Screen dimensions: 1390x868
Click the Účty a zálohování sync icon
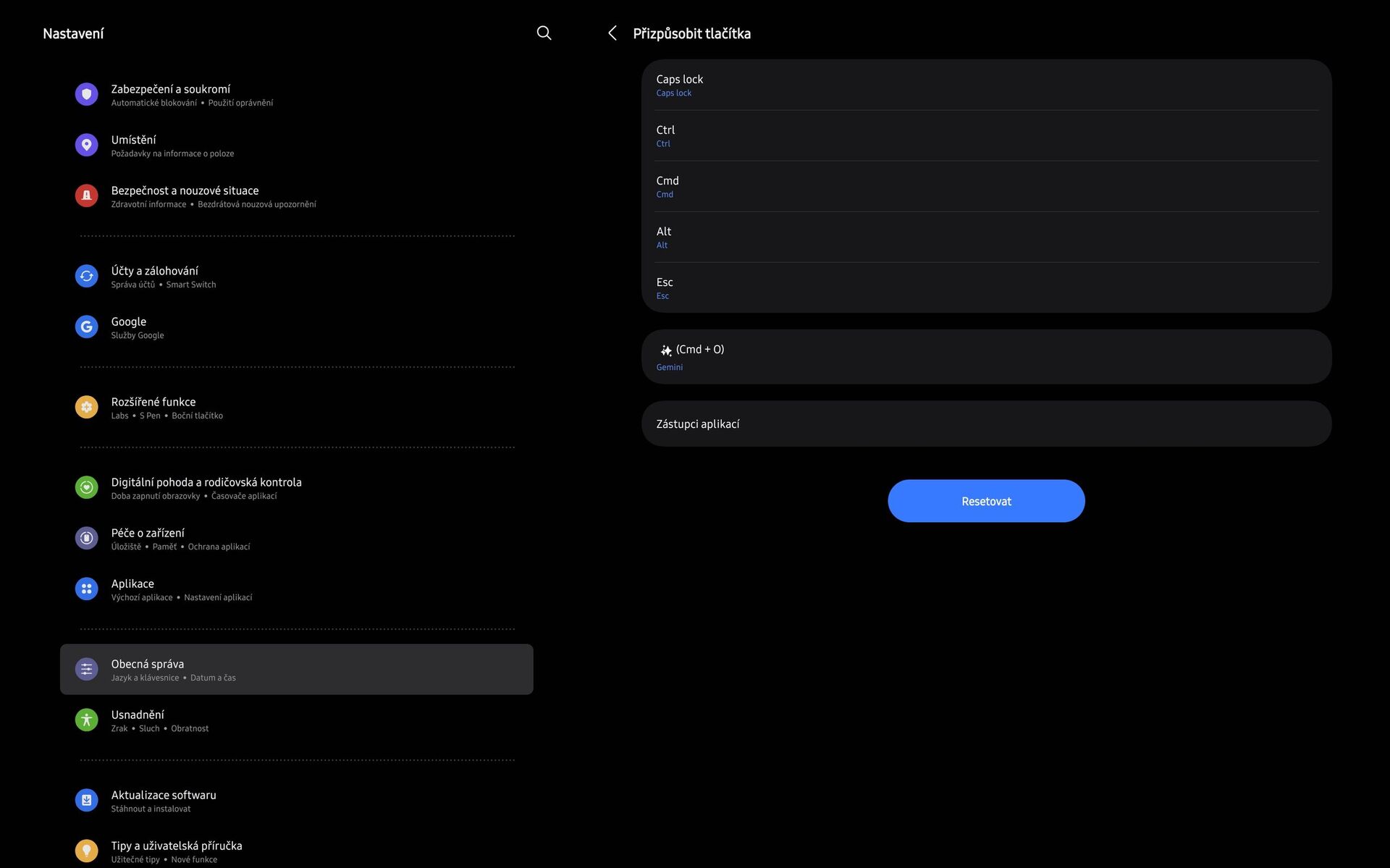(86, 277)
